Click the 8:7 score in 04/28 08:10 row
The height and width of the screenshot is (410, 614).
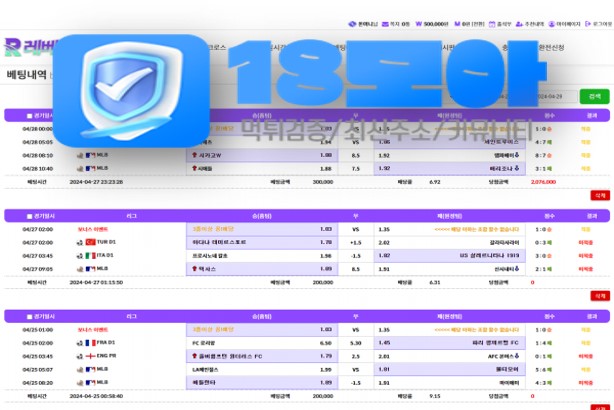click(x=541, y=155)
